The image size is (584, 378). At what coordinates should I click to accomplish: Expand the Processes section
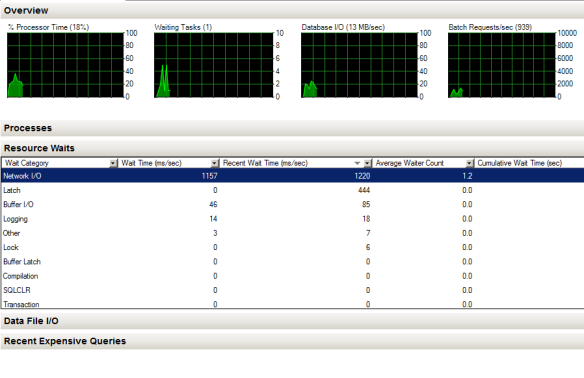[x=292, y=128]
